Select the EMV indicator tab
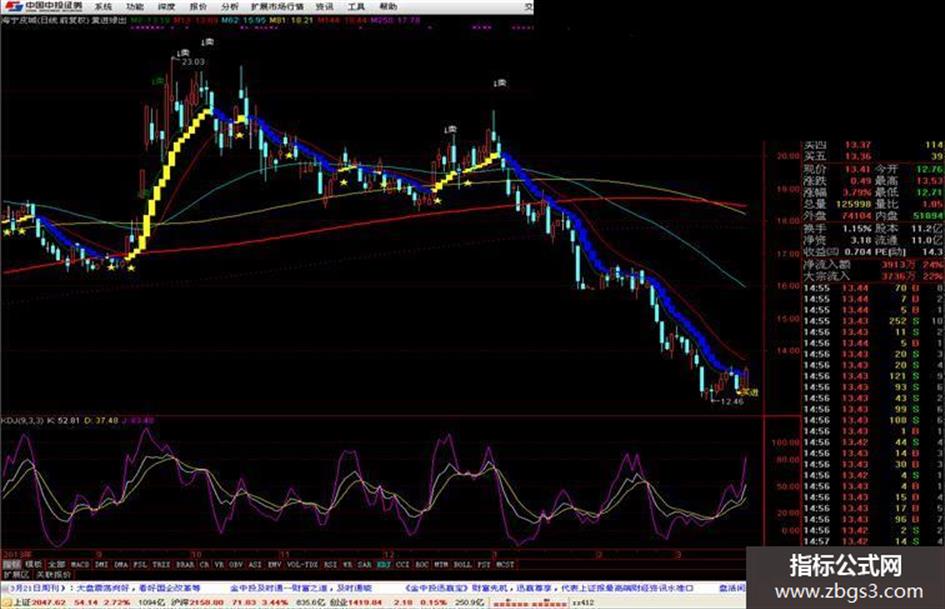The width and height of the screenshot is (945, 609). [274, 564]
